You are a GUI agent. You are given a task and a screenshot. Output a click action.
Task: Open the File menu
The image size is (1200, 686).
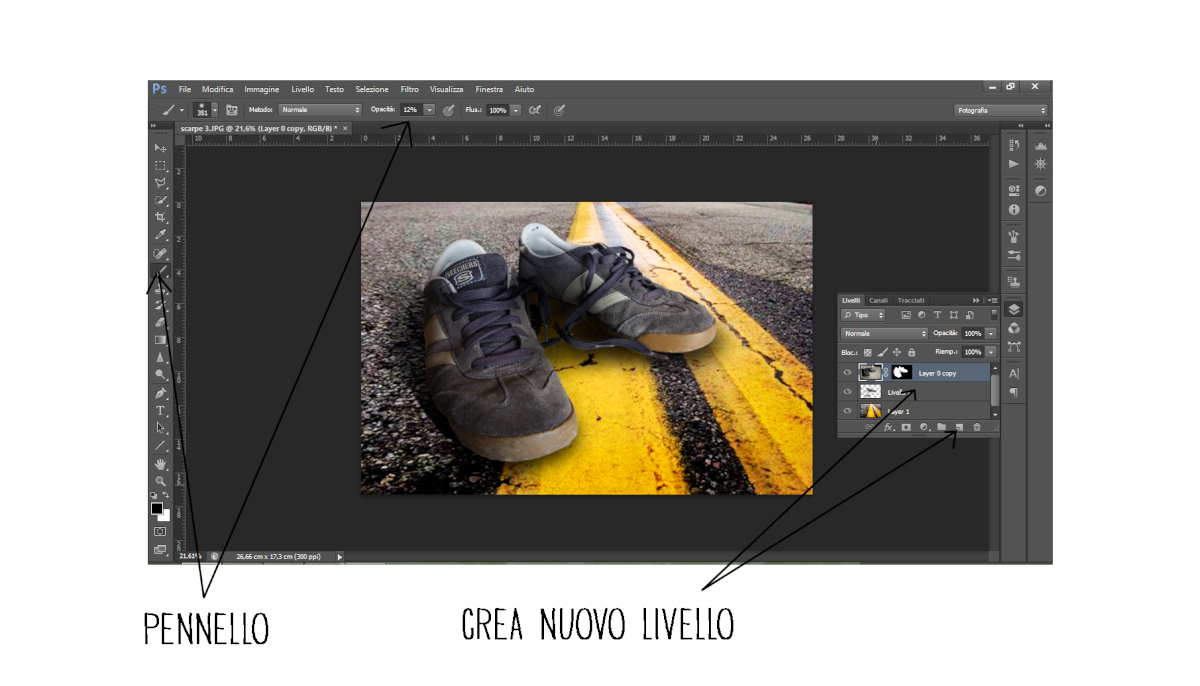pos(185,89)
